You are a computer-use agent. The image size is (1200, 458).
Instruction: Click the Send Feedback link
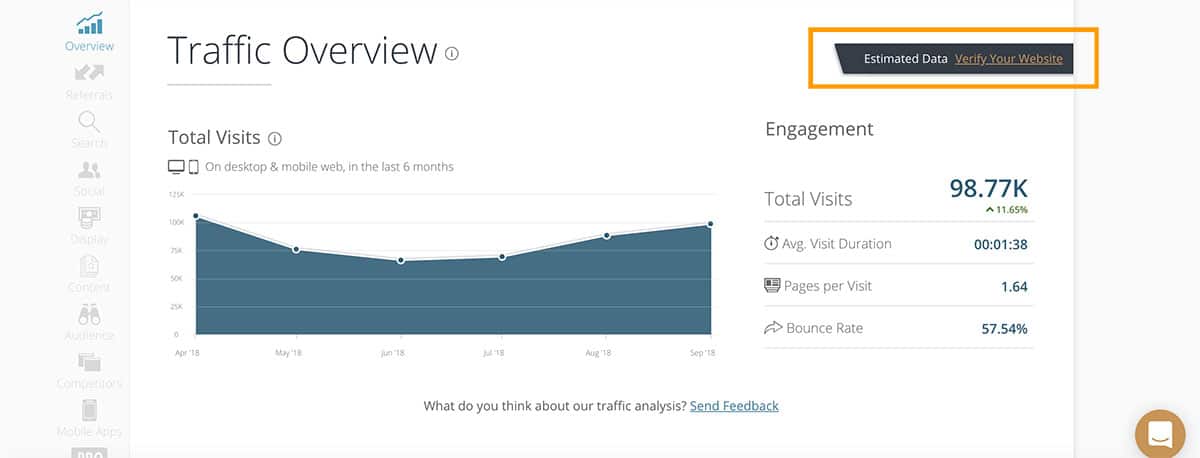[x=734, y=406]
